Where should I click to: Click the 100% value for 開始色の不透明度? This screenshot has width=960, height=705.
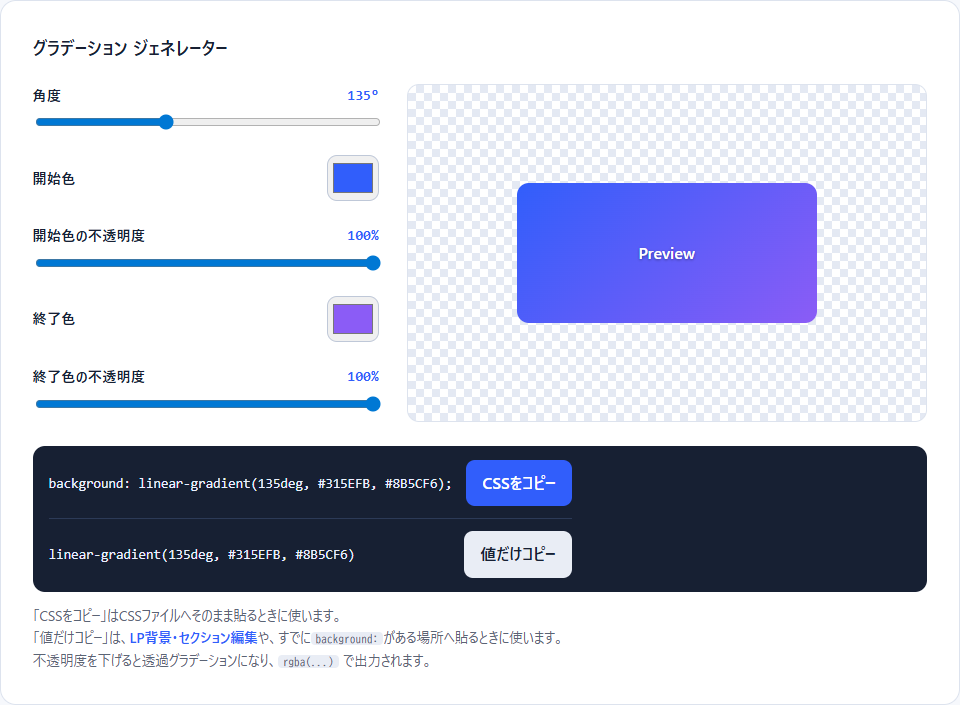tap(363, 236)
